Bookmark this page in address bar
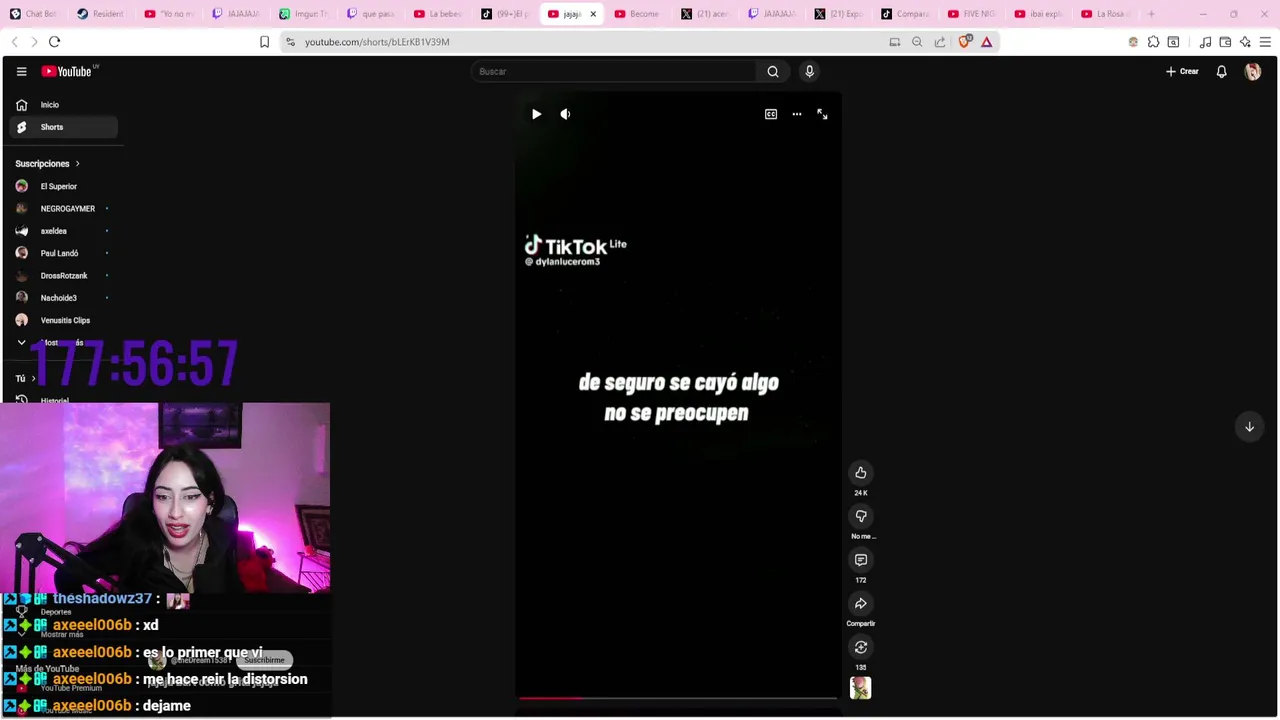Viewport: 1280px width, 720px height. [264, 42]
